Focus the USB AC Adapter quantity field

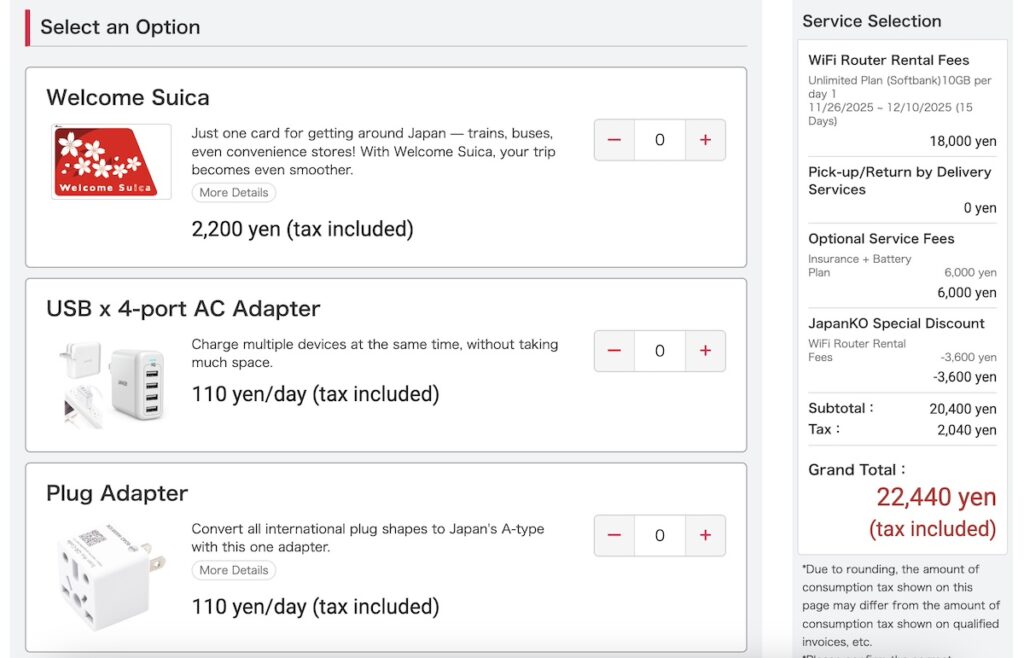coord(659,351)
